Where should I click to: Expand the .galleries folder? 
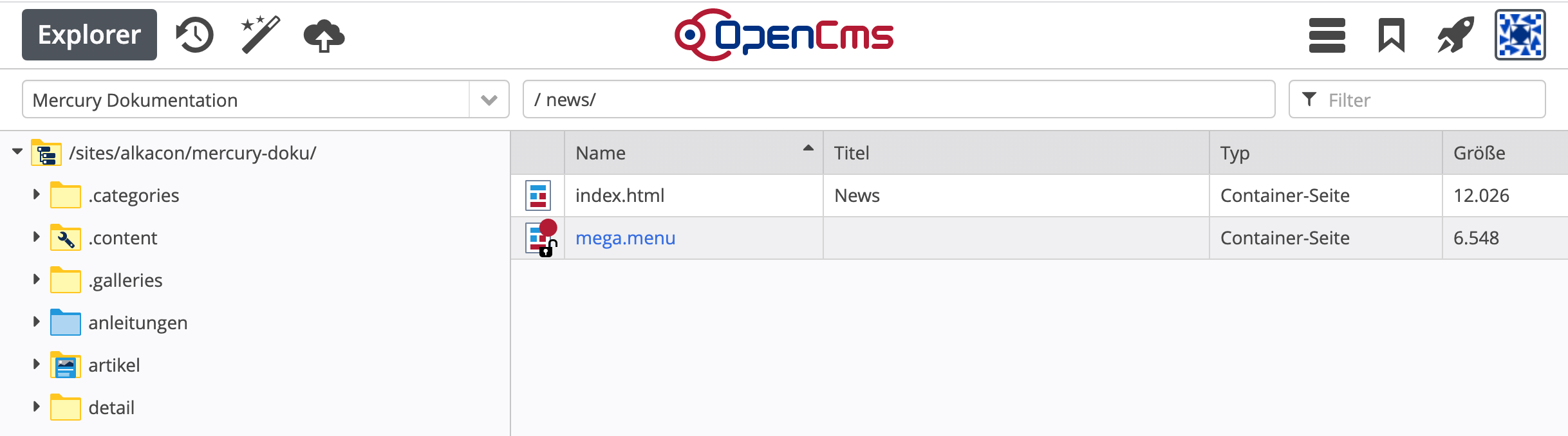37,279
